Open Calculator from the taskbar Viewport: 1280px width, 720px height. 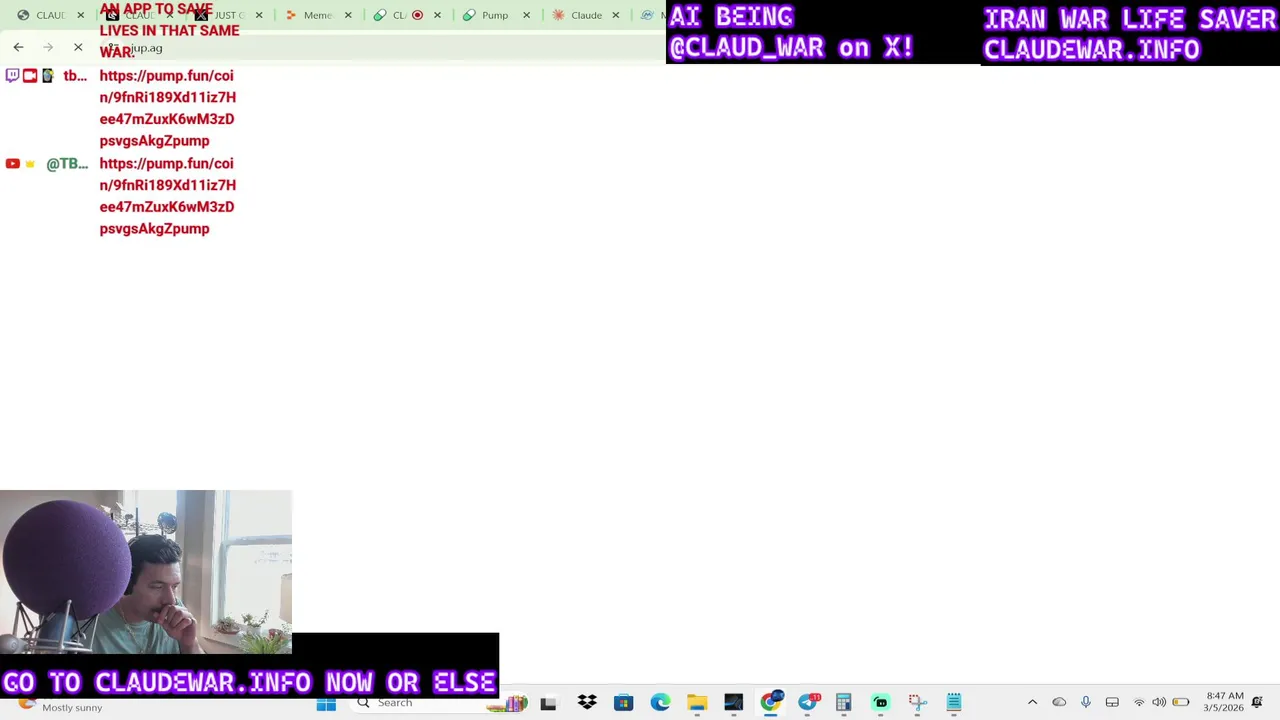pos(844,703)
